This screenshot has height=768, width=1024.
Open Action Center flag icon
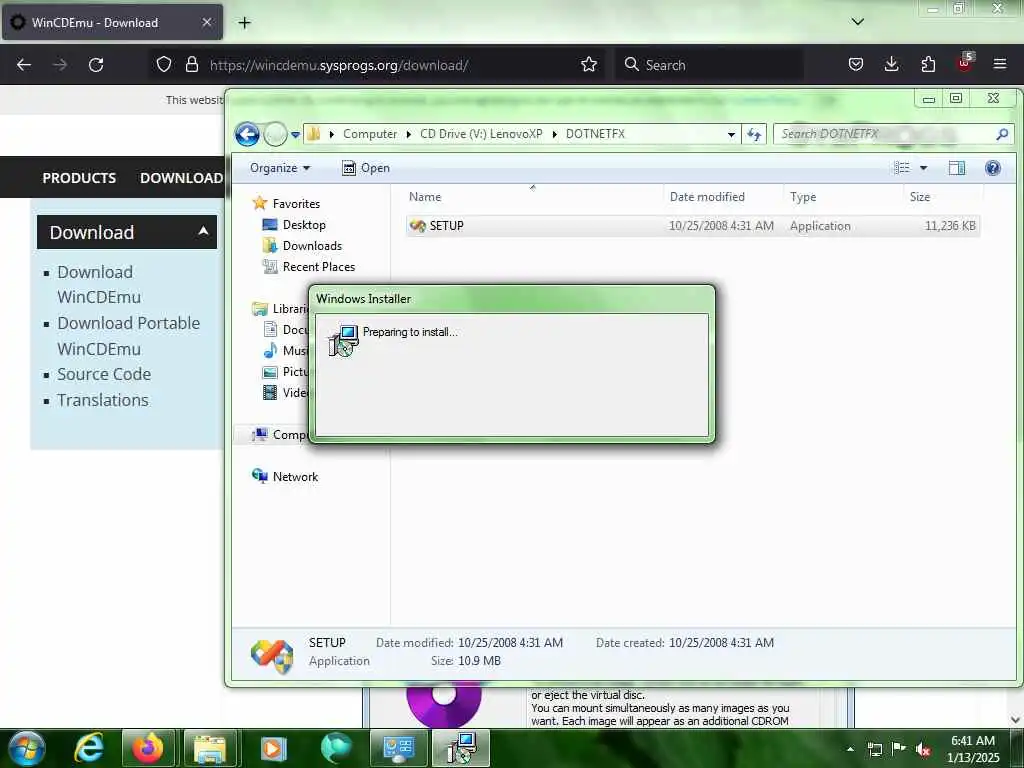899,749
